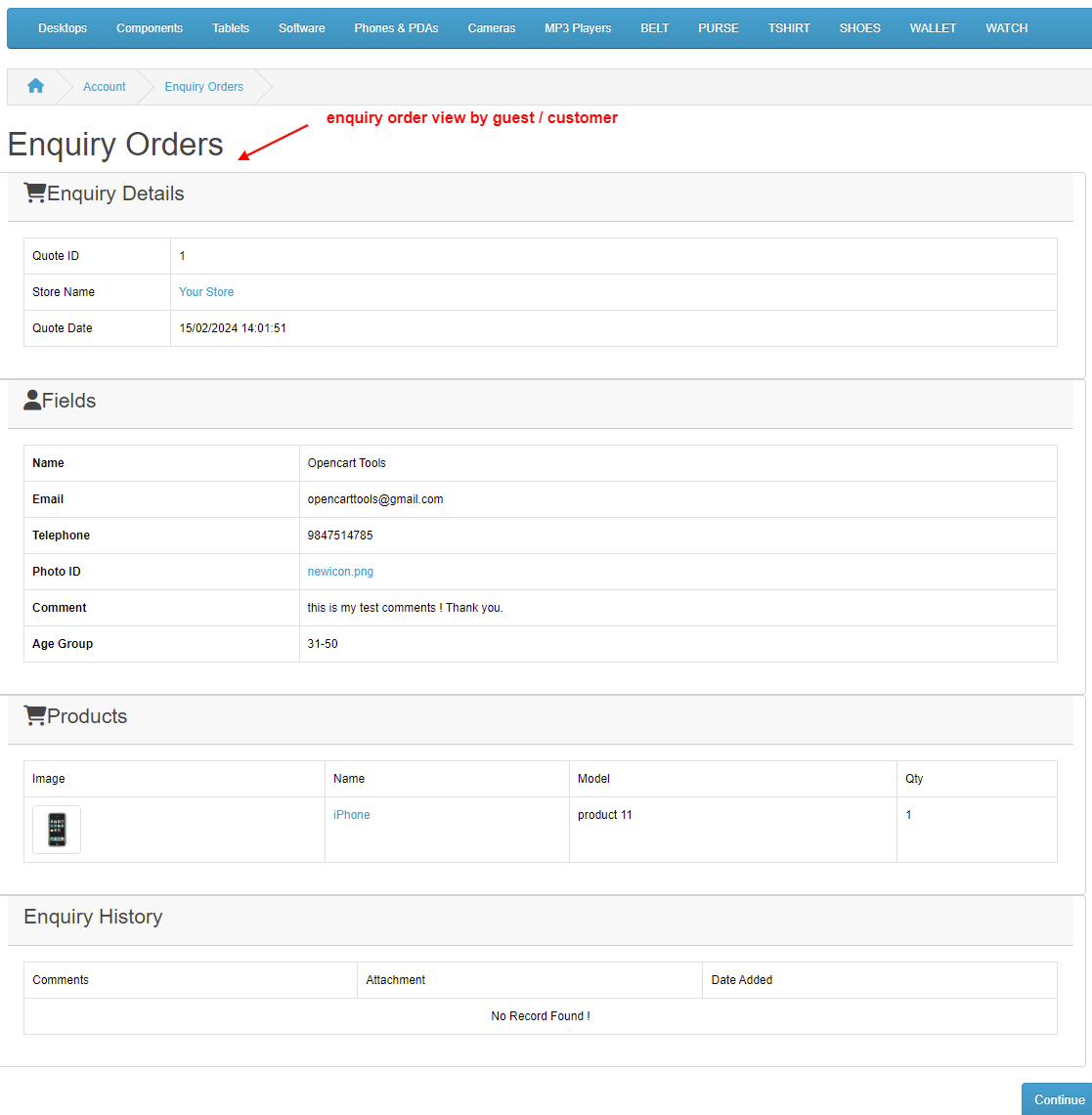
Task: Click the Qty value 1 in iPhone row
Action: (908, 814)
